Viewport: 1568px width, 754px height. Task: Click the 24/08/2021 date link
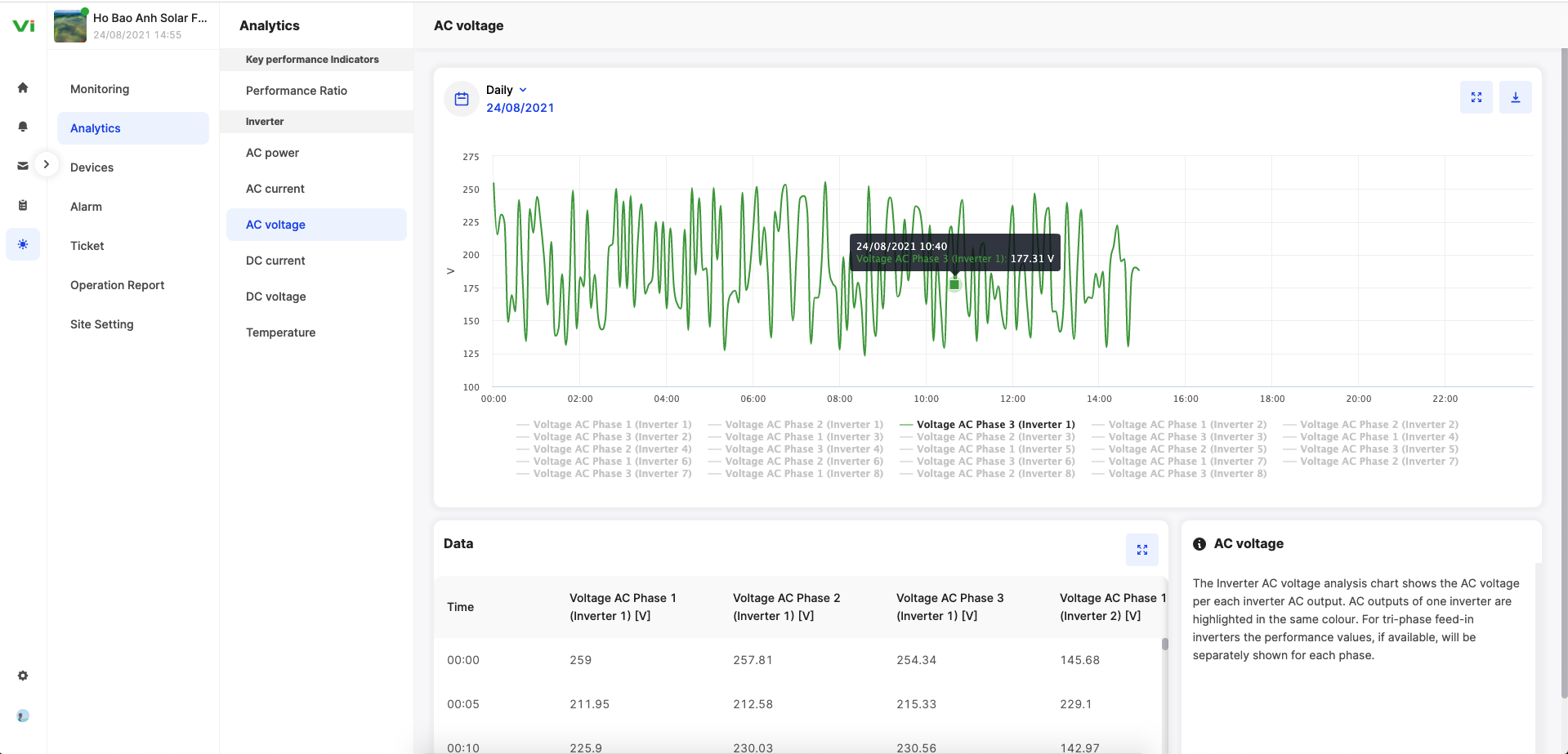[x=520, y=108]
